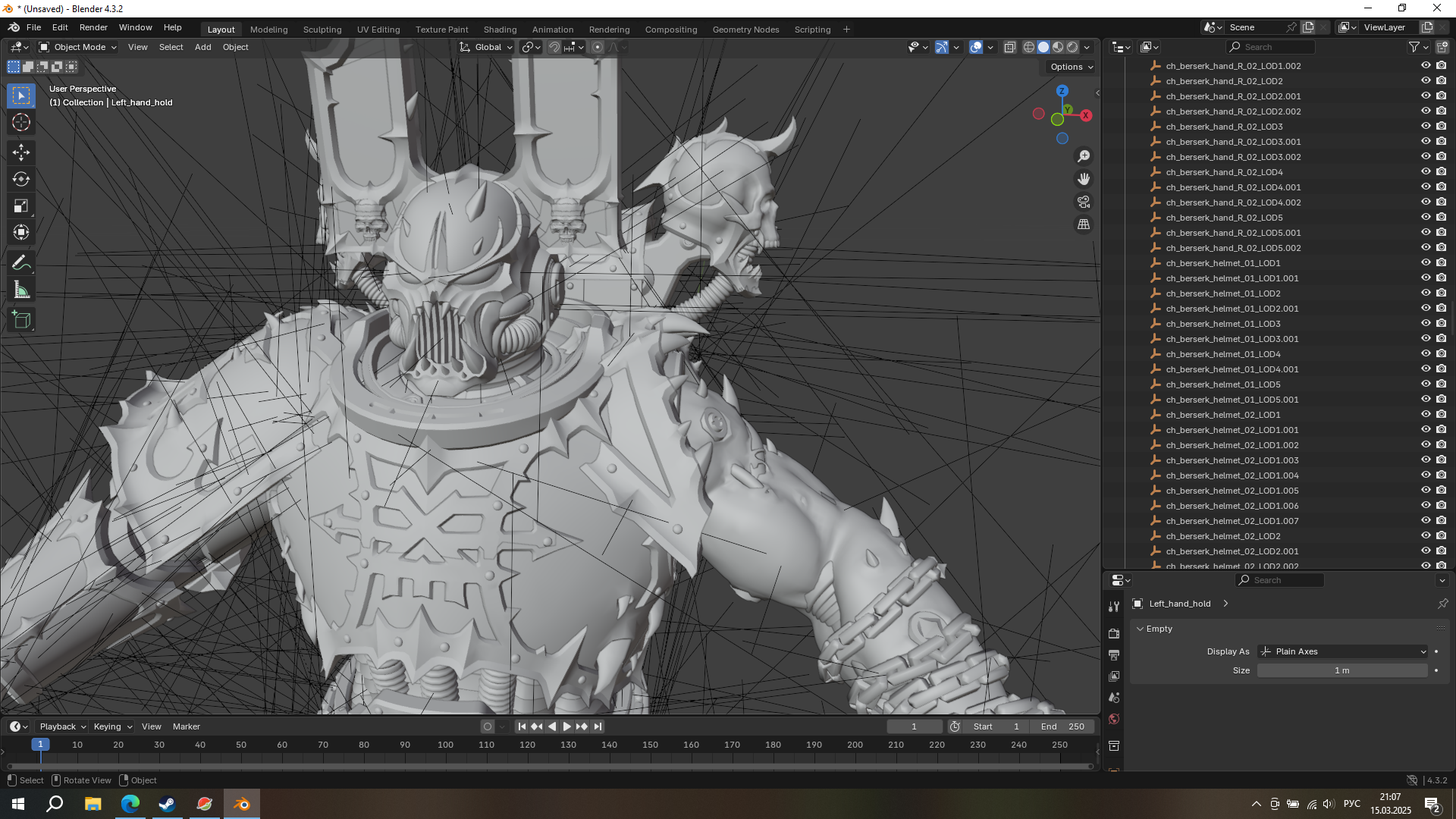1456x819 pixels.
Task: Play the animation forward
Action: [566, 726]
